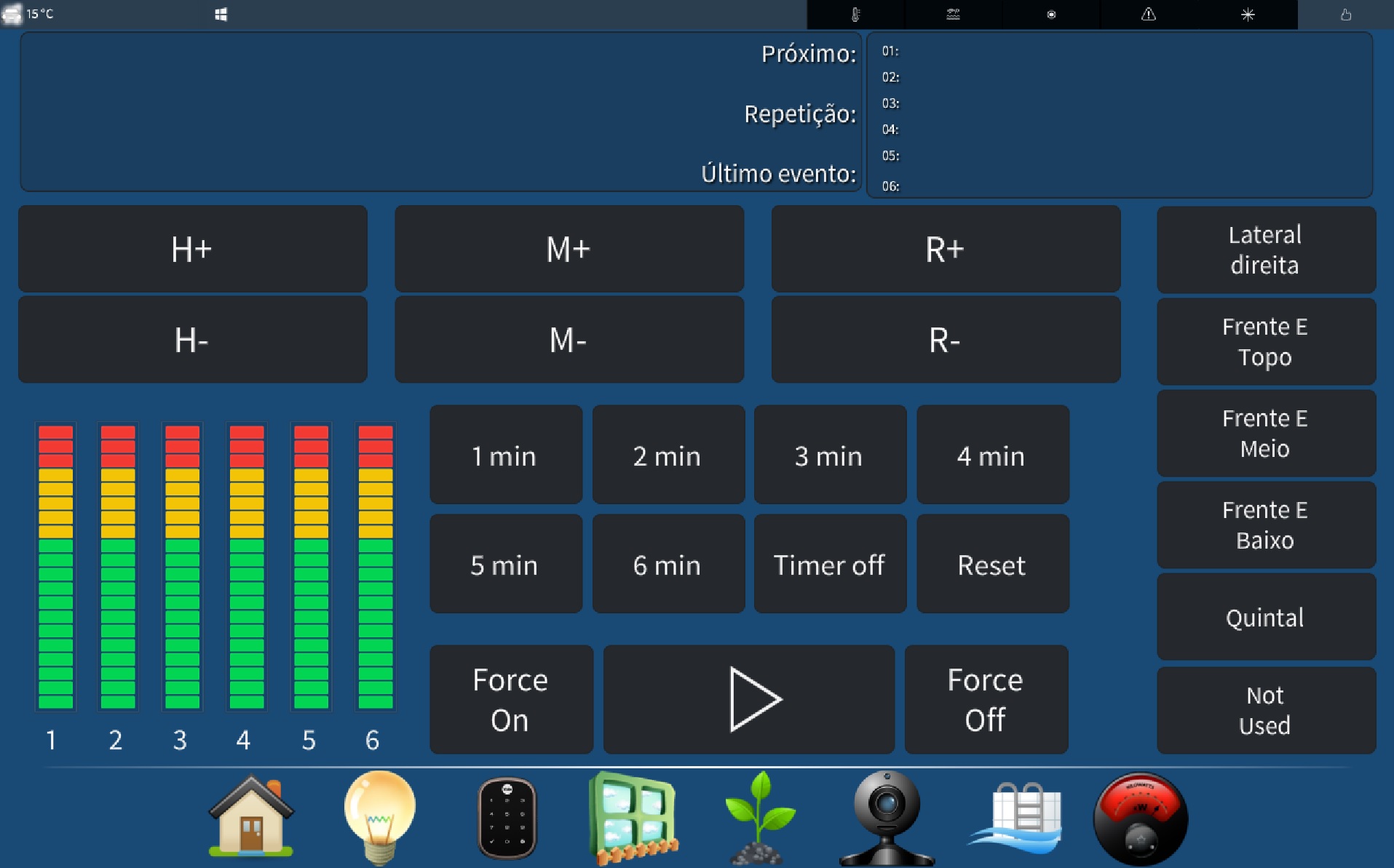Increase the hour with H+
This screenshot has height=868, width=1394.
pos(192,250)
